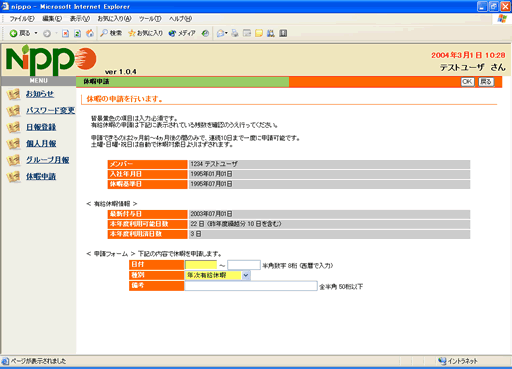
Task: Click the イントラネット zone status icon
Action: pos(442,361)
